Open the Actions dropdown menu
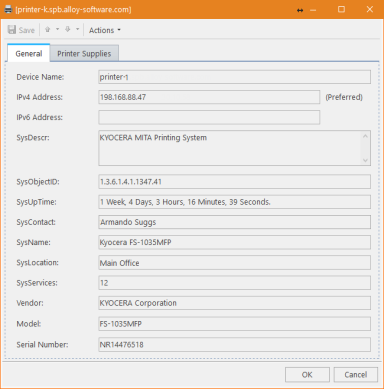The width and height of the screenshot is (384, 389). pyautogui.click(x=105, y=30)
